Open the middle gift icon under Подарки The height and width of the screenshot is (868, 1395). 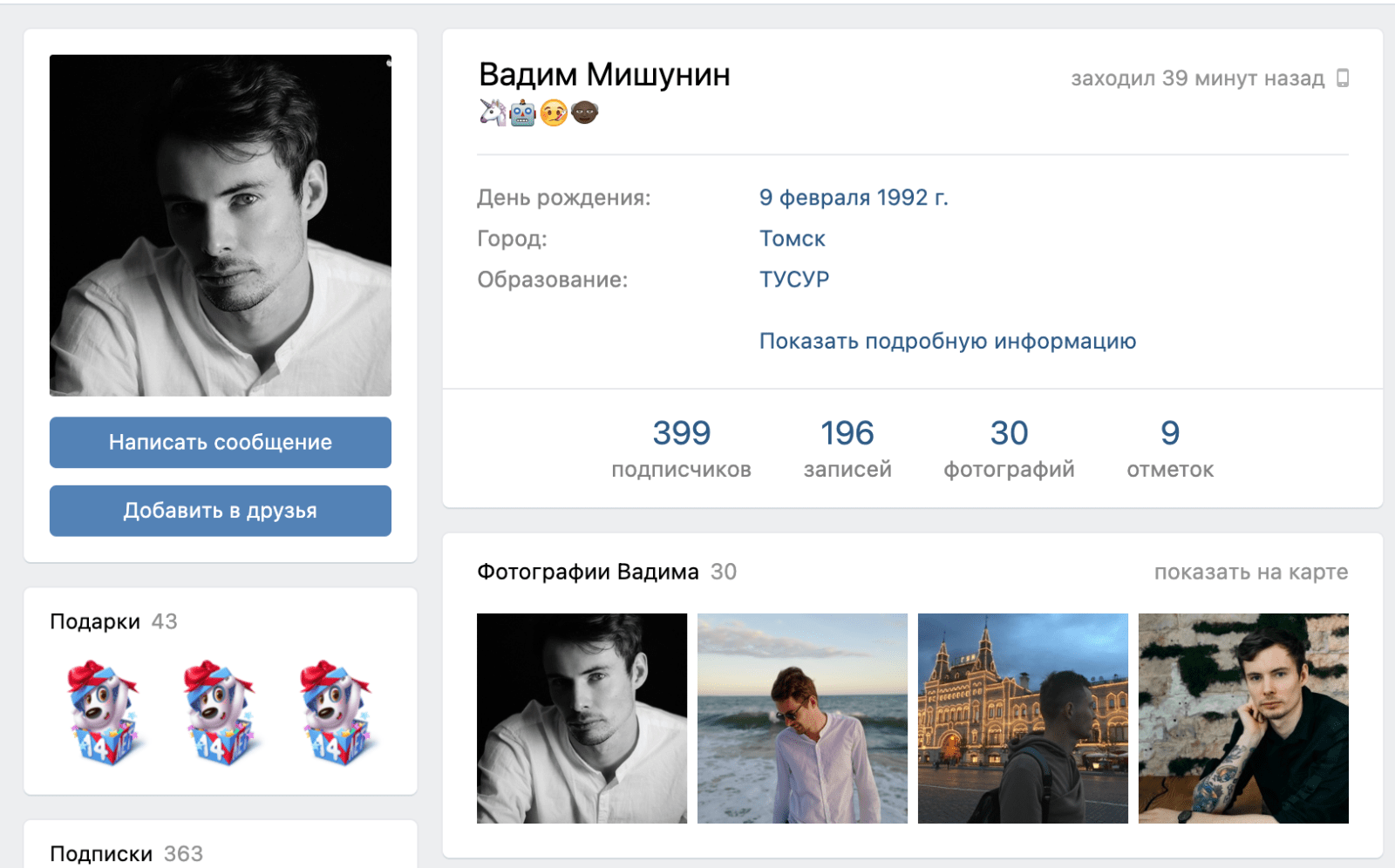pos(220,712)
